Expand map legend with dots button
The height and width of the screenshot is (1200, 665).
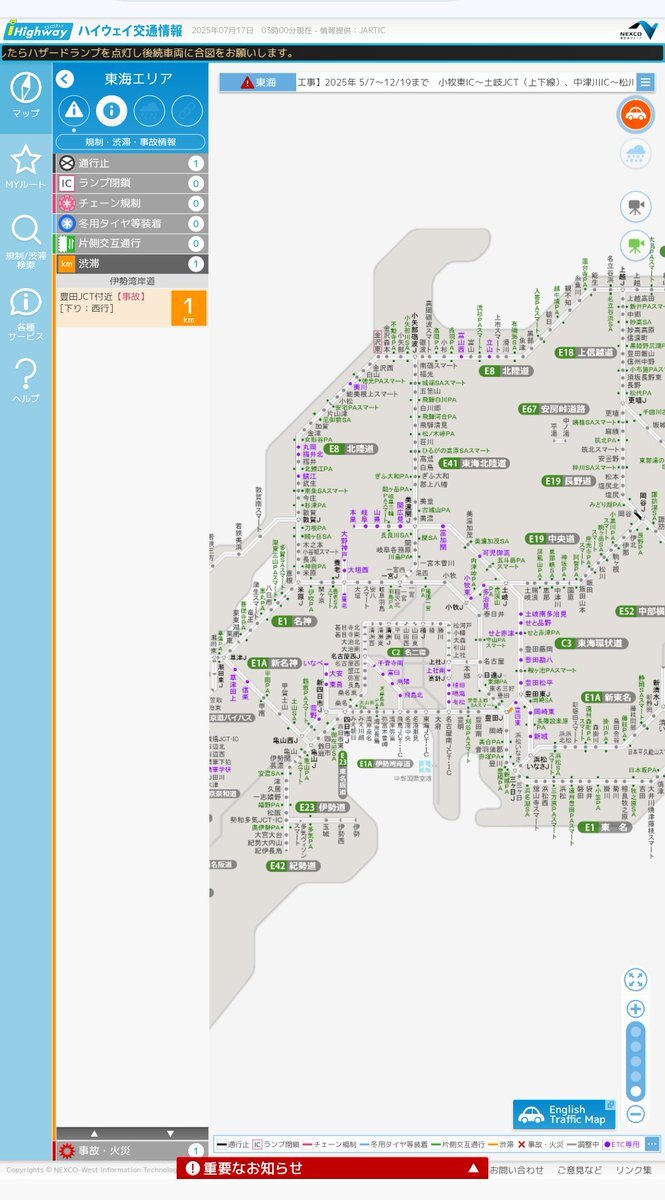tap(652, 1144)
